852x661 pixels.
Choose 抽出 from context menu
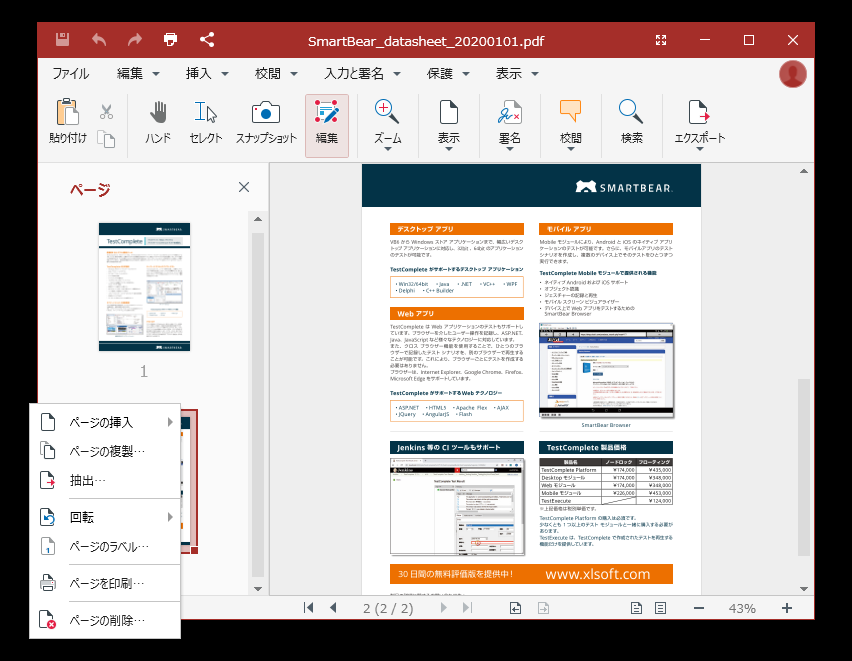[x=105, y=481]
